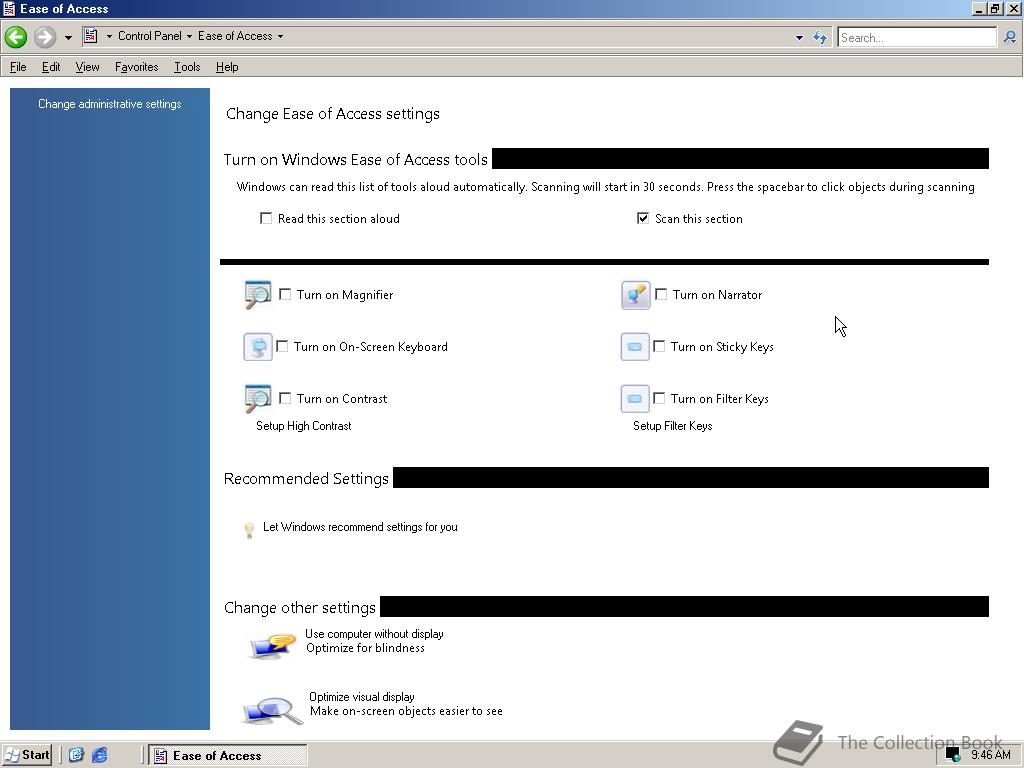Click the Sticky Keys icon

coord(635,347)
